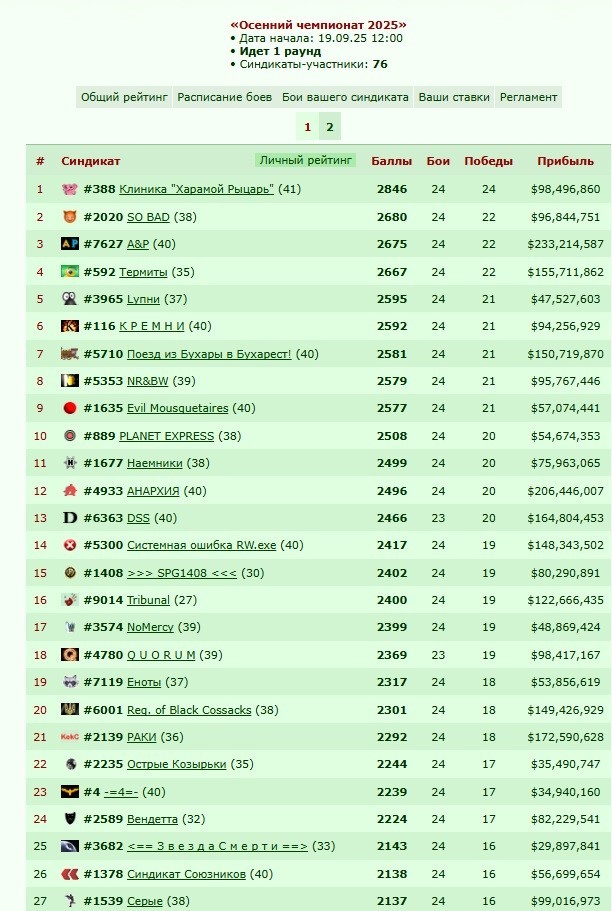Click the KekC emblem of РАКИ
This screenshot has height=911, width=612.
(x=70, y=737)
